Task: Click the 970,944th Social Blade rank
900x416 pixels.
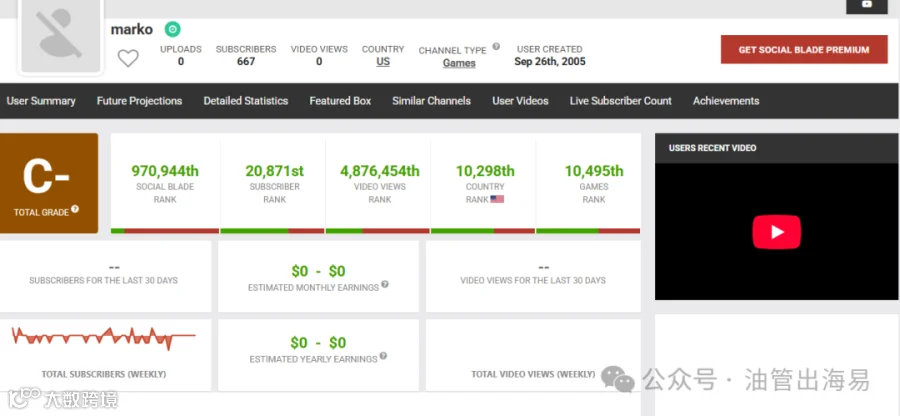Action: tap(165, 171)
